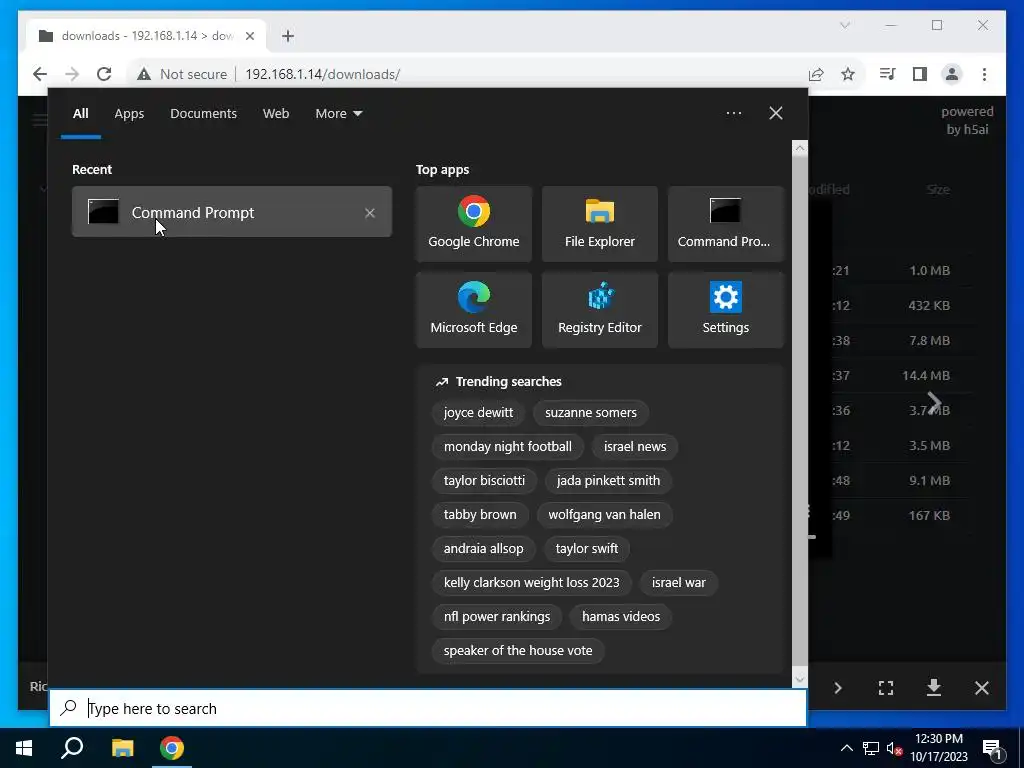Open a new Chrome tab

click(287, 36)
